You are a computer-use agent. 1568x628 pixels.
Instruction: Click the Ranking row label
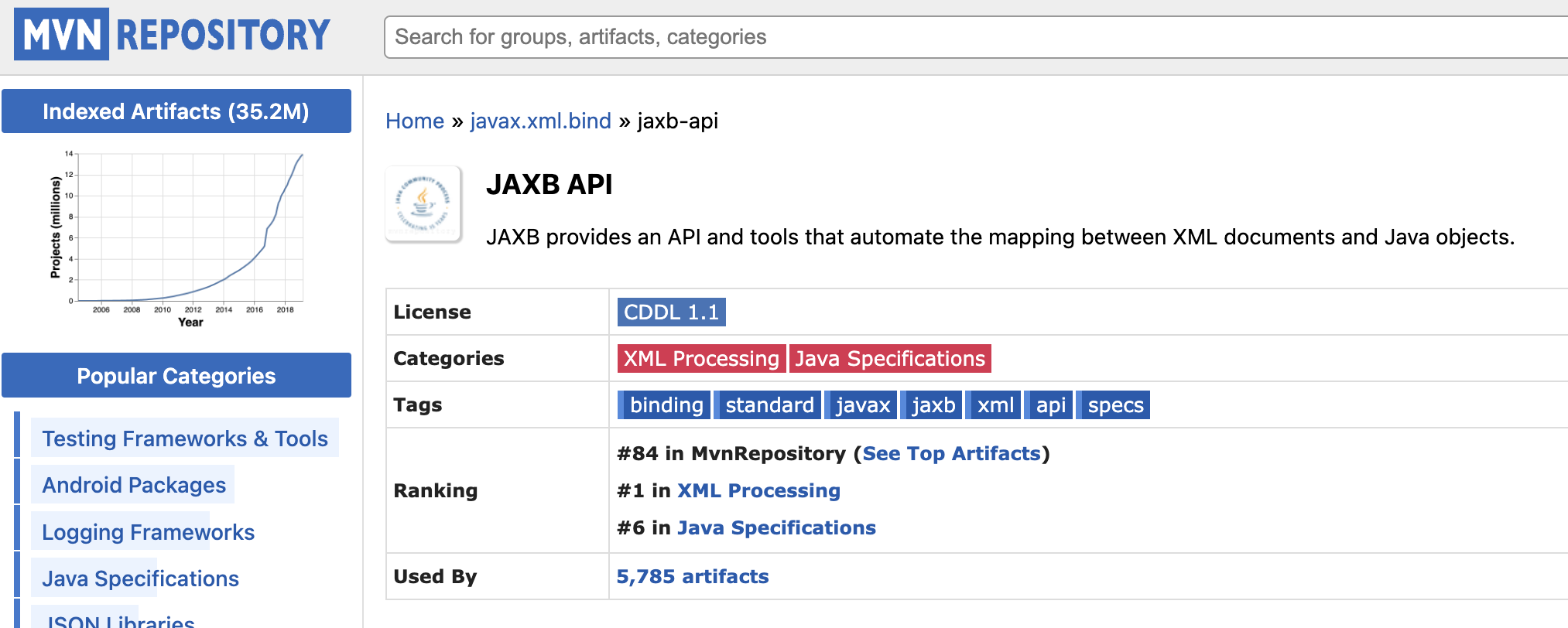pos(436,490)
